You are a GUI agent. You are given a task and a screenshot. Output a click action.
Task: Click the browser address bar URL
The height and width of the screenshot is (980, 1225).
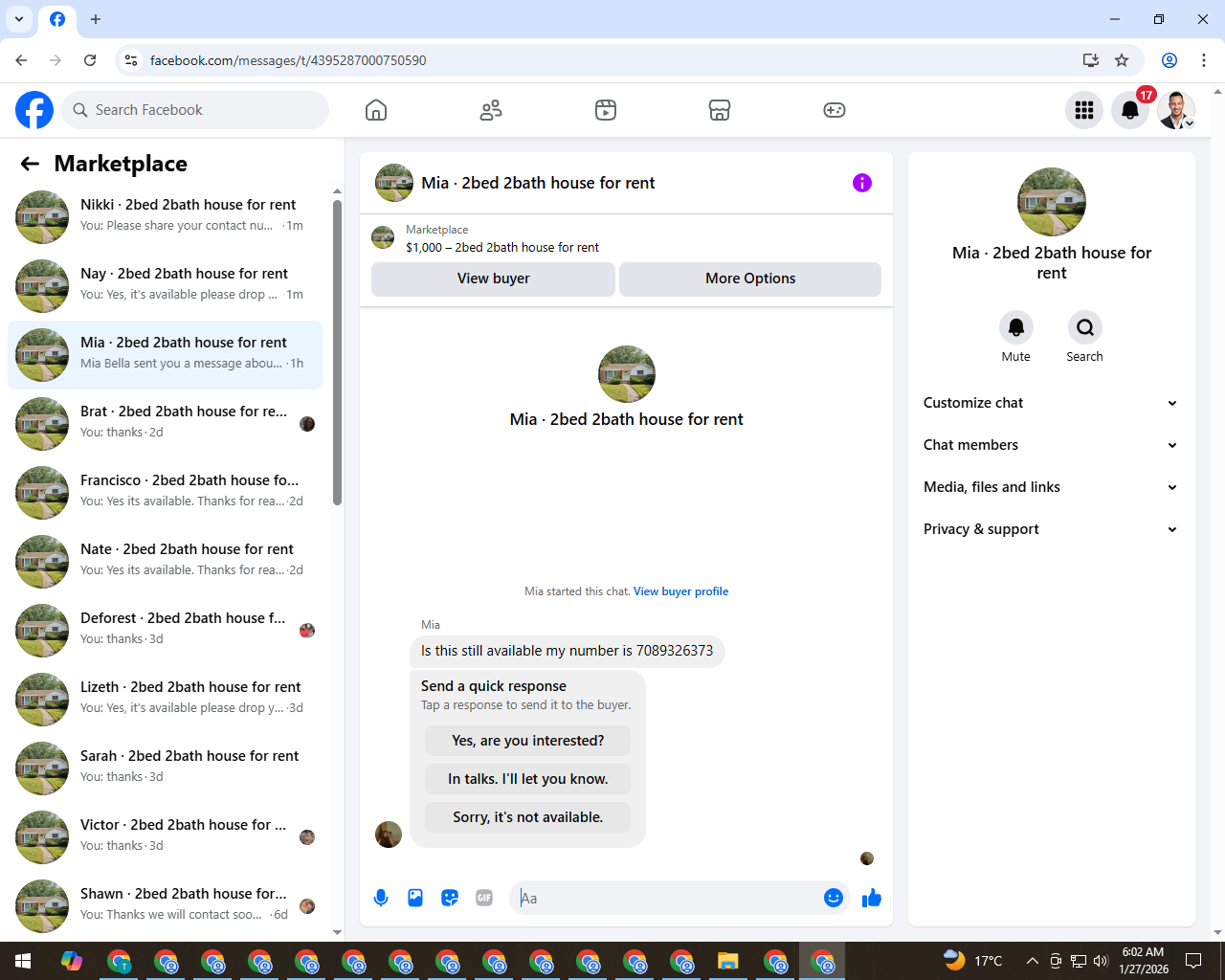pyautogui.click(x=288, y=60)
